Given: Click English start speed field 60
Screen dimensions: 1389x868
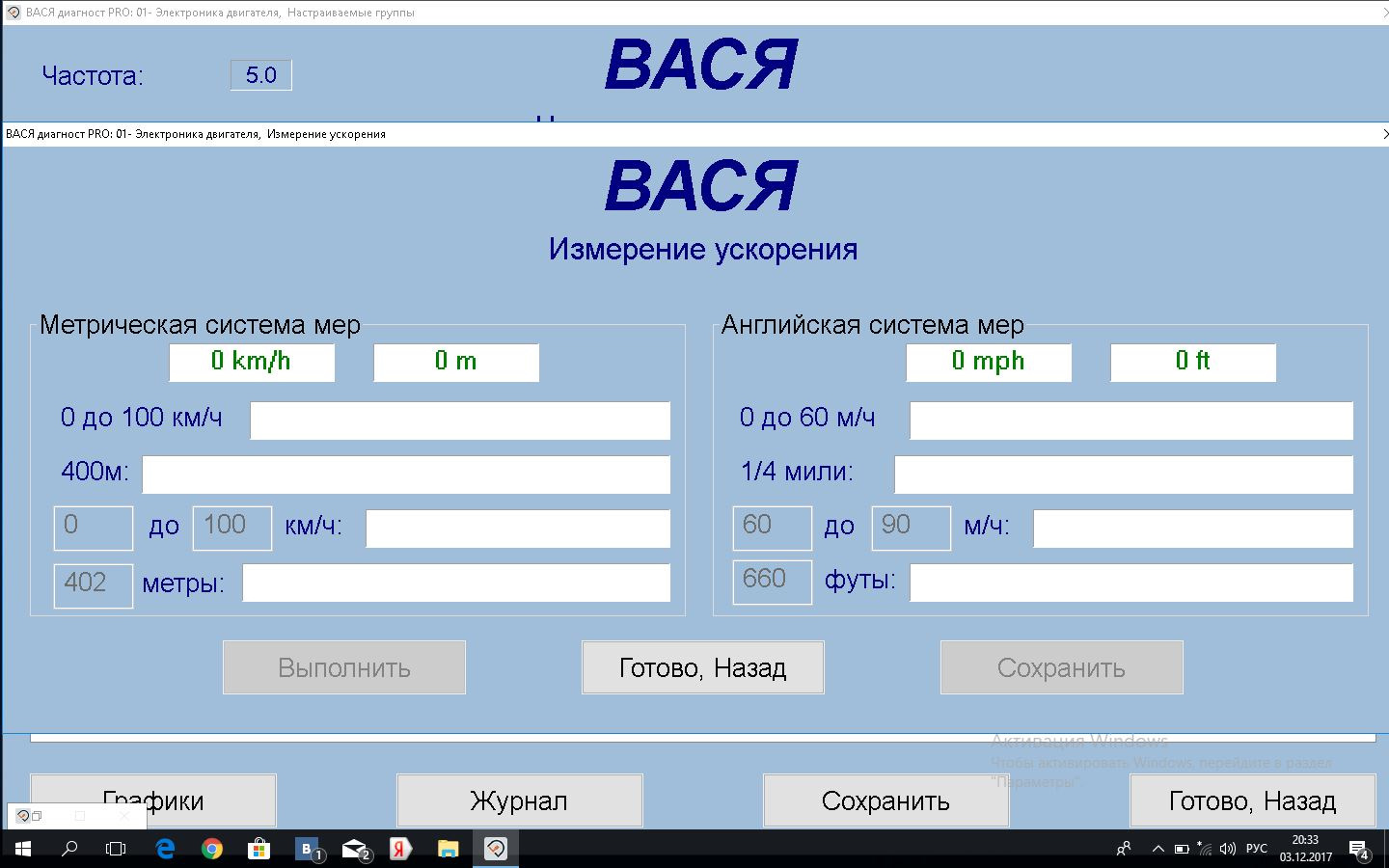Looking at the screenshot, I should coord(773,528).
